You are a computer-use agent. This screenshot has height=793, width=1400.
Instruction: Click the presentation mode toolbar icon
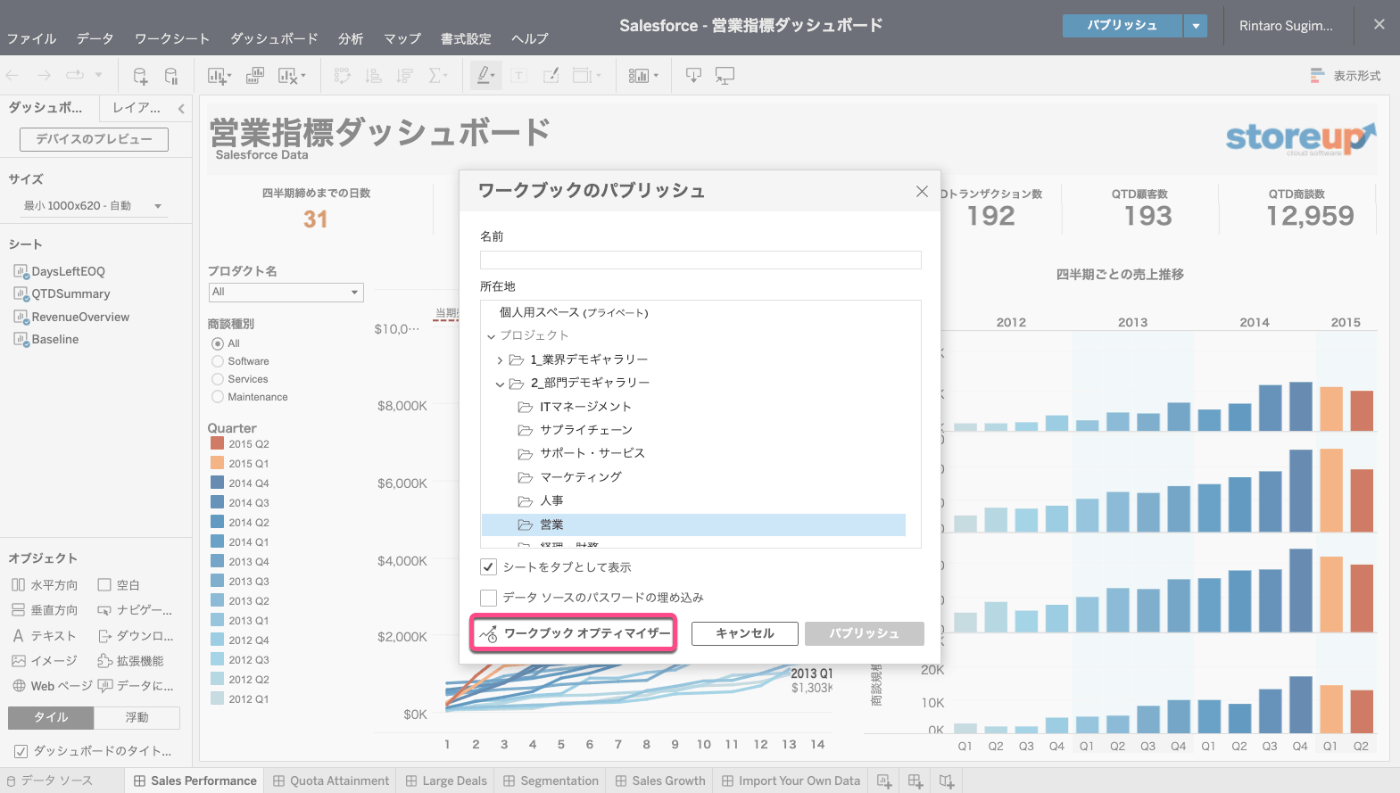tap(725, 75)
